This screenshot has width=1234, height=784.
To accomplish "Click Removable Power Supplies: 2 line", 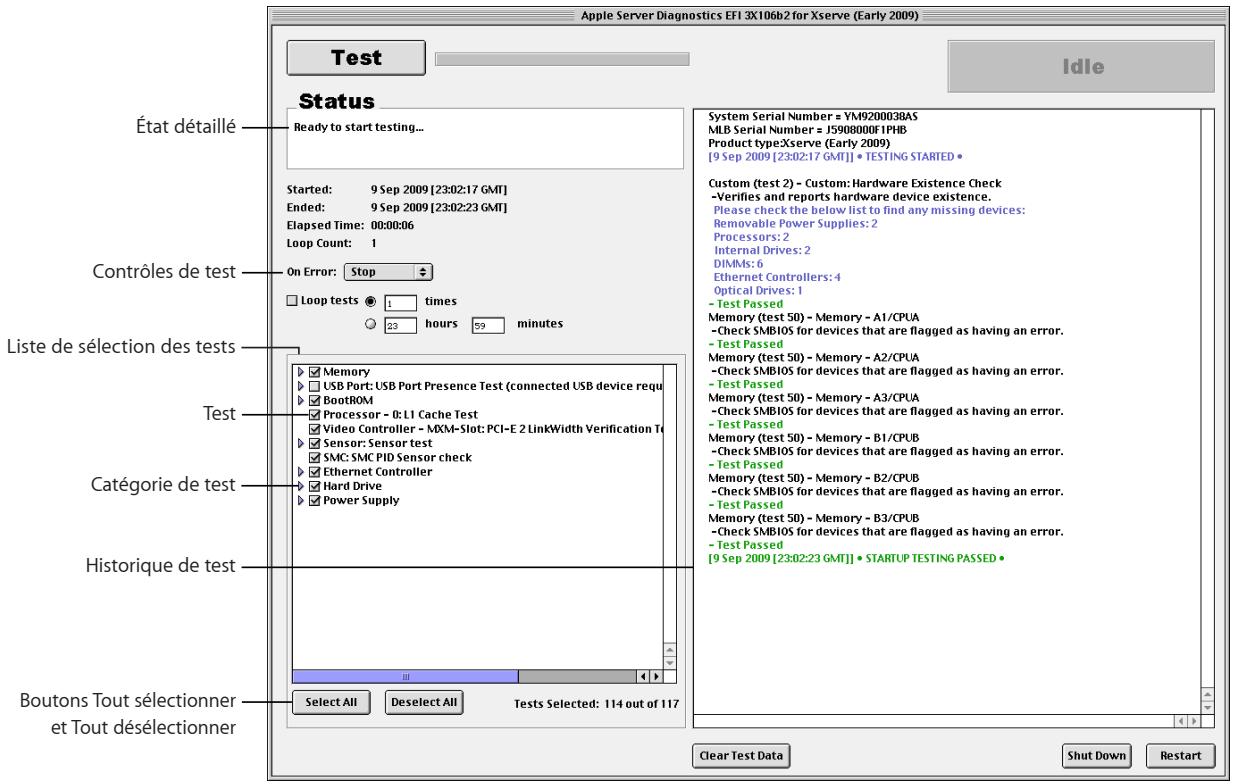I will coord(796,223).
